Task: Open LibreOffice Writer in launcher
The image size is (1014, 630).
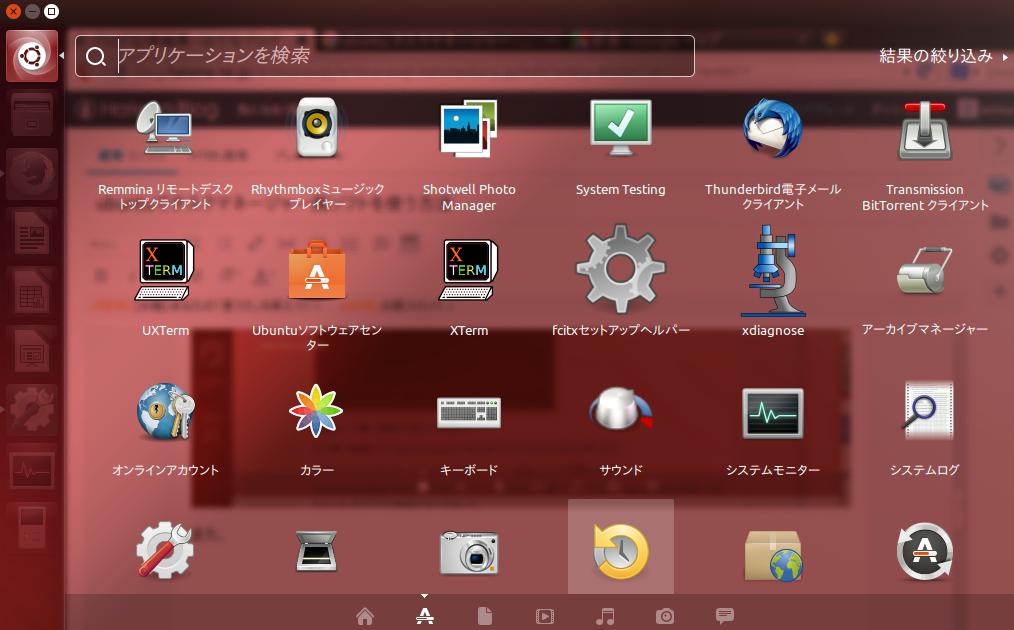Action: pos(32,233)
